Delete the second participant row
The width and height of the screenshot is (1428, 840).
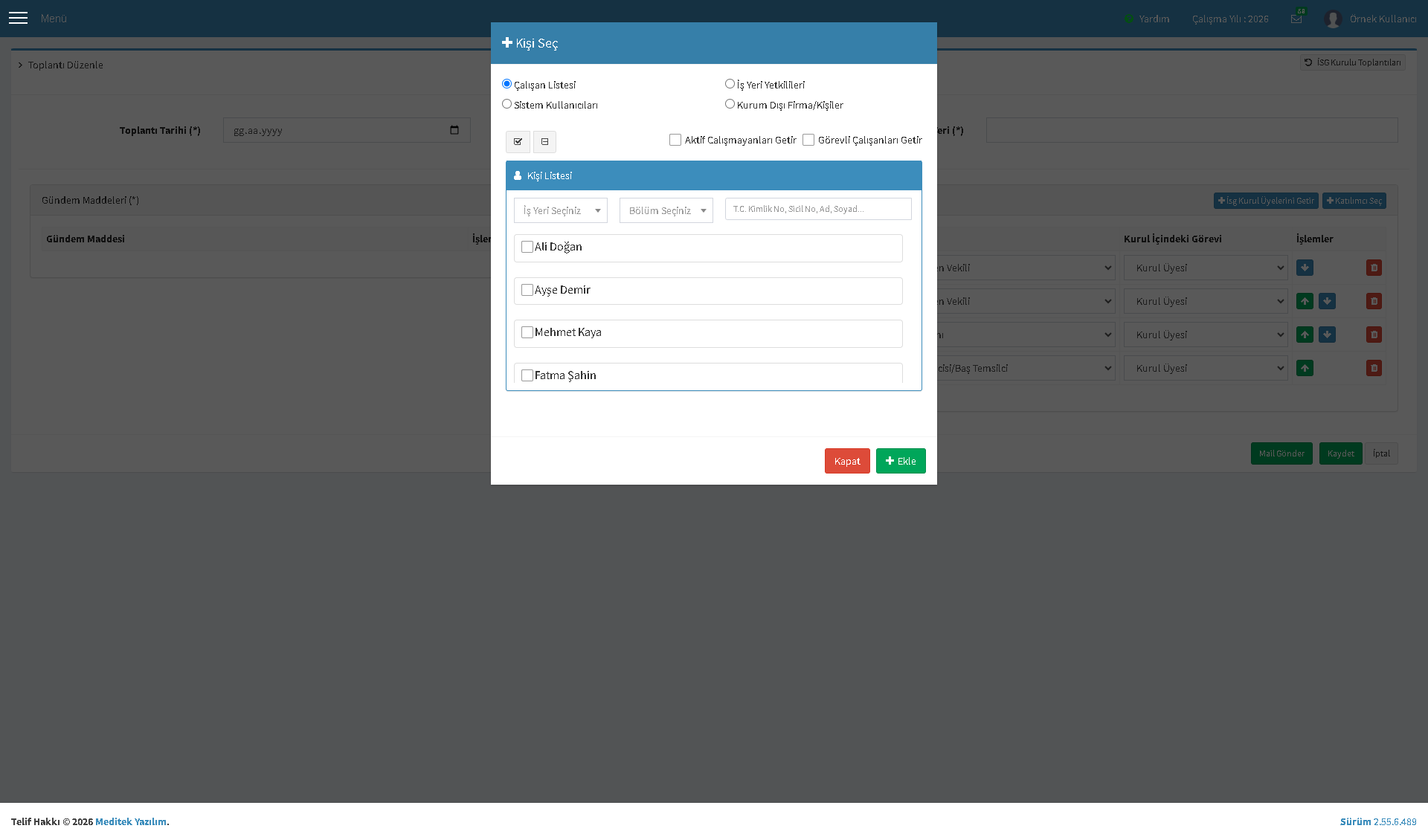tap(1374, 301)
